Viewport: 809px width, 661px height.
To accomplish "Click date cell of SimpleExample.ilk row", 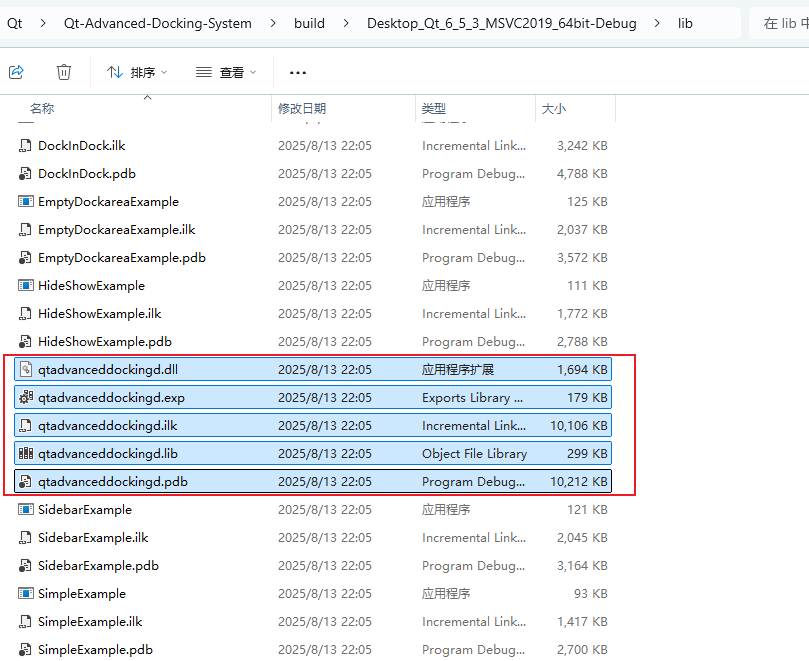I will click(x=325, y=622).
